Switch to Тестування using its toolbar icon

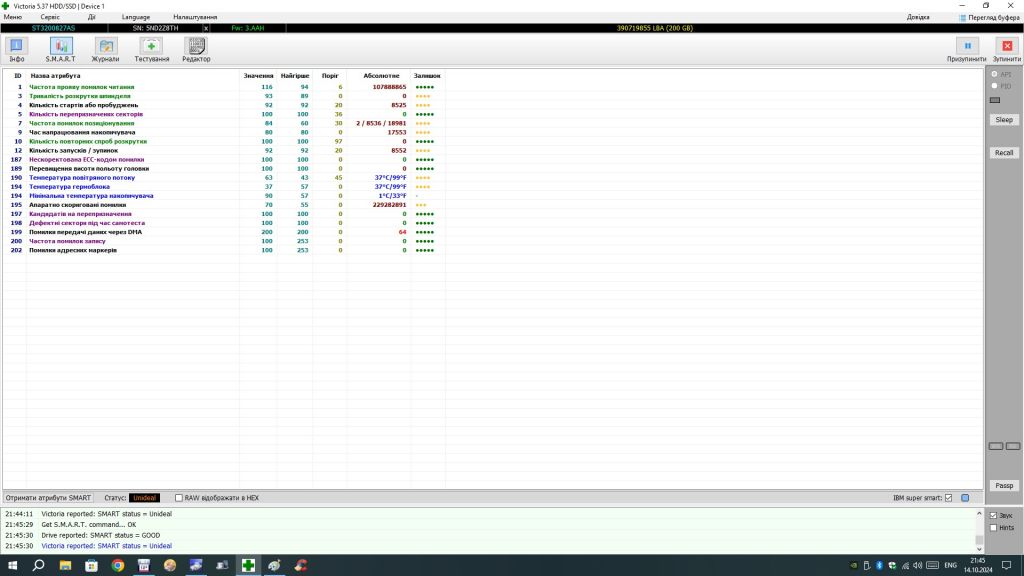152,46
